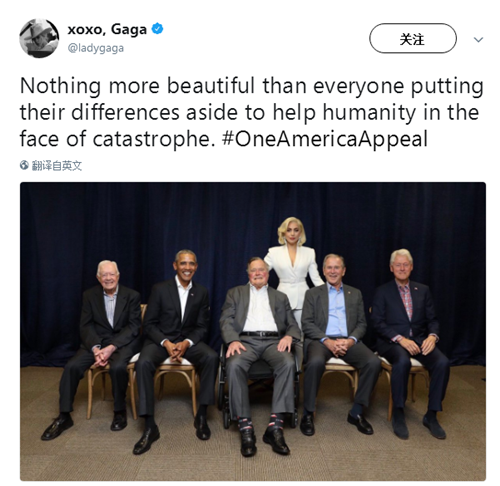Open the tweet options chevron
The width and height of the screenshot is (500, 486).
(478, 40)
